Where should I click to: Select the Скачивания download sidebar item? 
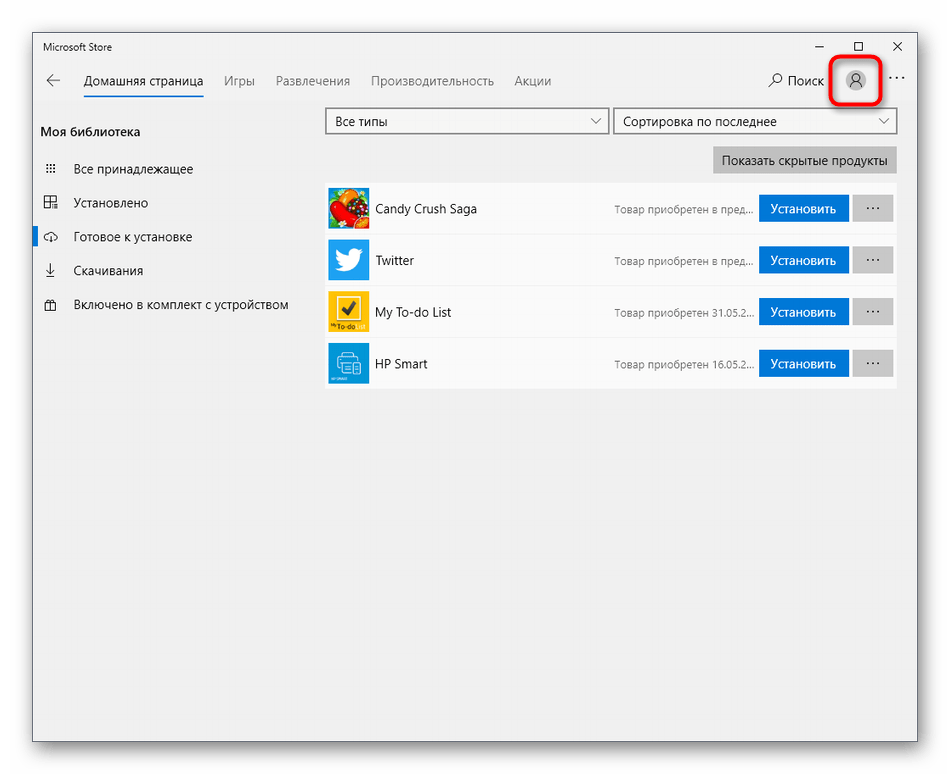point(108,271)
